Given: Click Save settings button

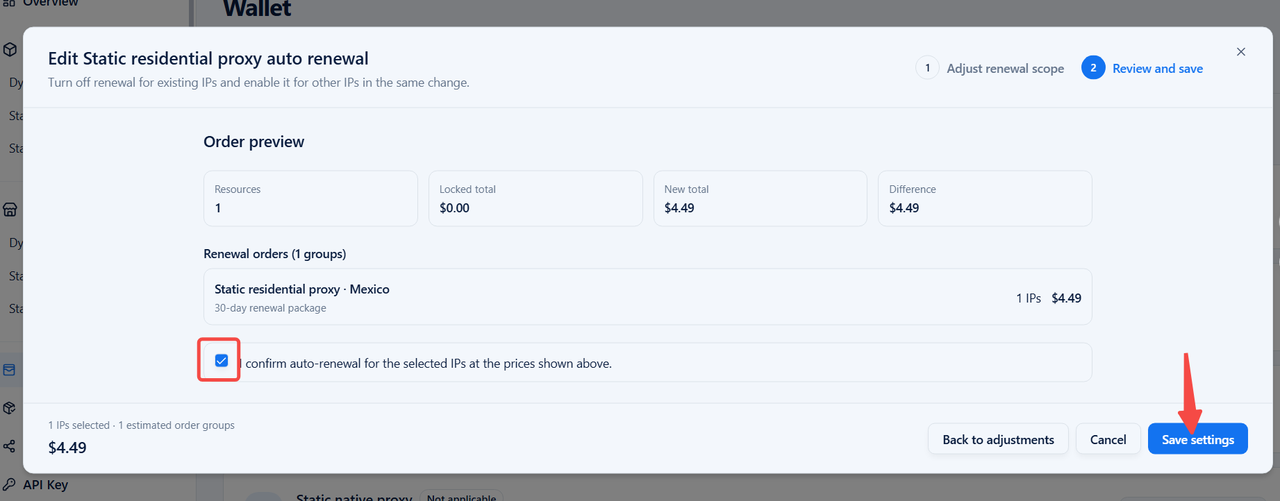Looking at the screenshot, I should pyautogui.click(x=1198, y=439).
